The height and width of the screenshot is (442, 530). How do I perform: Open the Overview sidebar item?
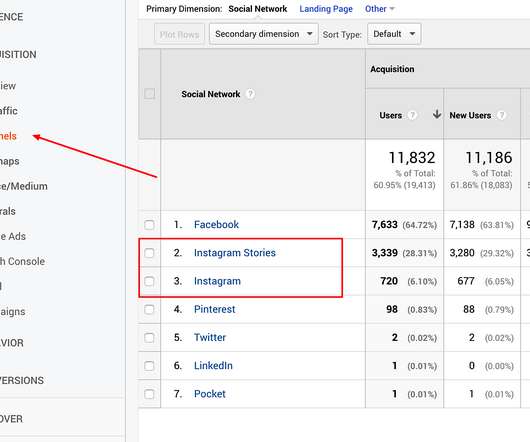coord(8,86)
